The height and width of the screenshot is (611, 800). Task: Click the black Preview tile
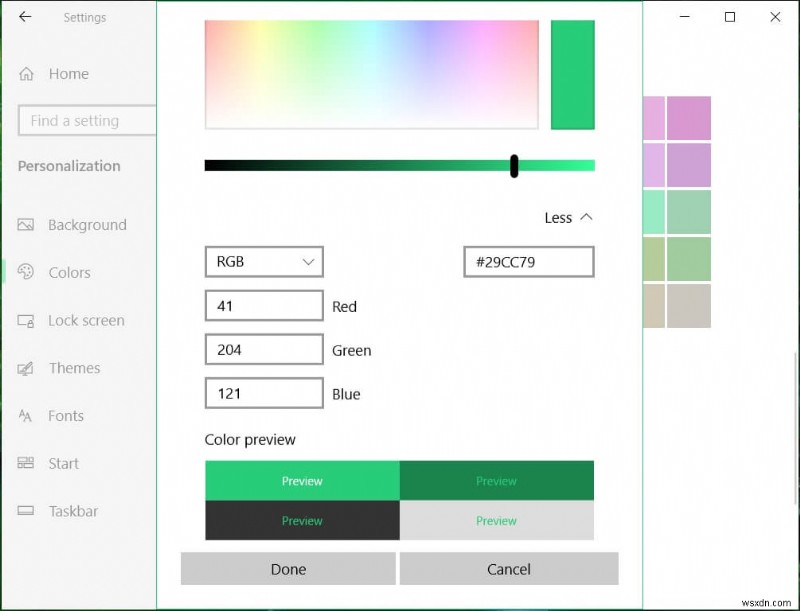(303, 520)
